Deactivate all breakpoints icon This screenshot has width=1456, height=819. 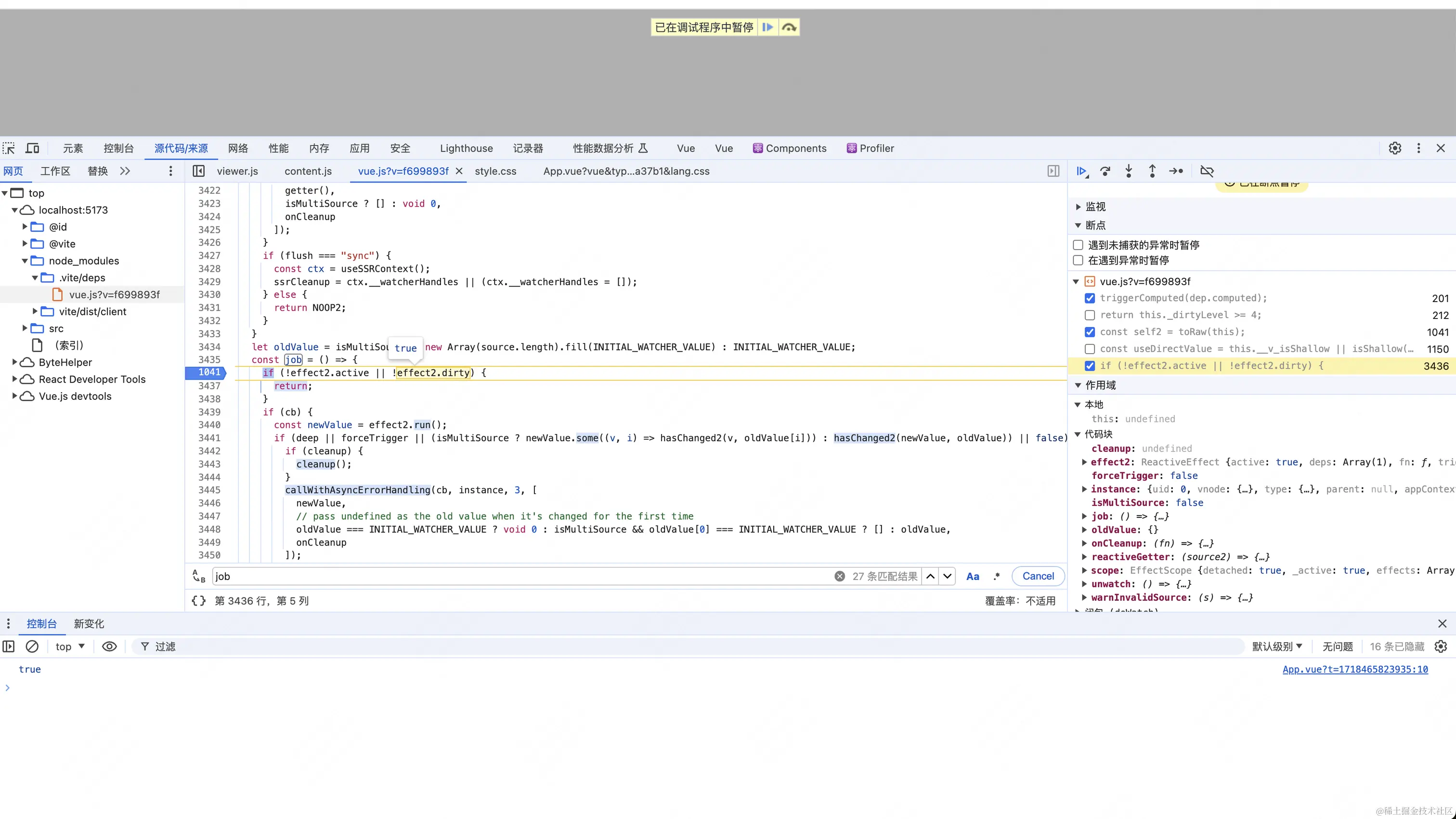[1207, 171]
